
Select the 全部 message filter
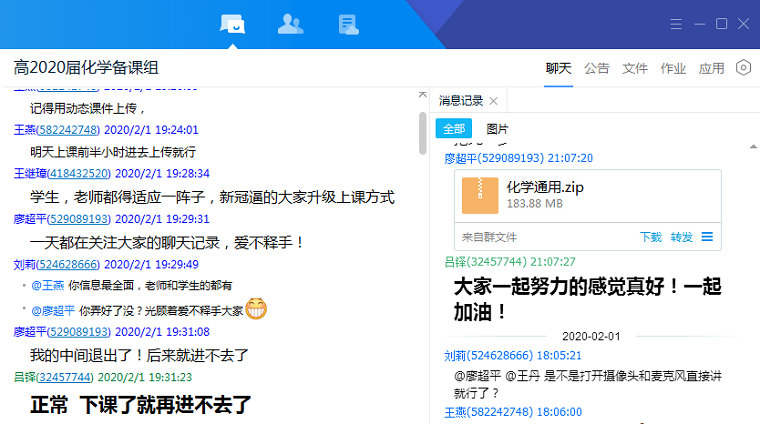pos(453,129)
